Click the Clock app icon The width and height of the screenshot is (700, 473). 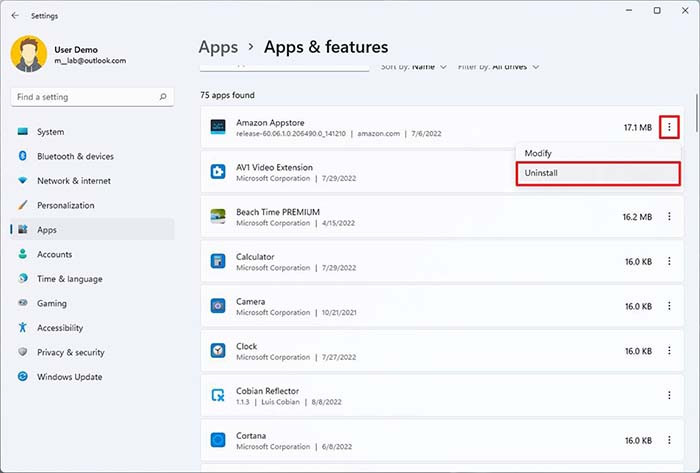click(x=218, y=350)
